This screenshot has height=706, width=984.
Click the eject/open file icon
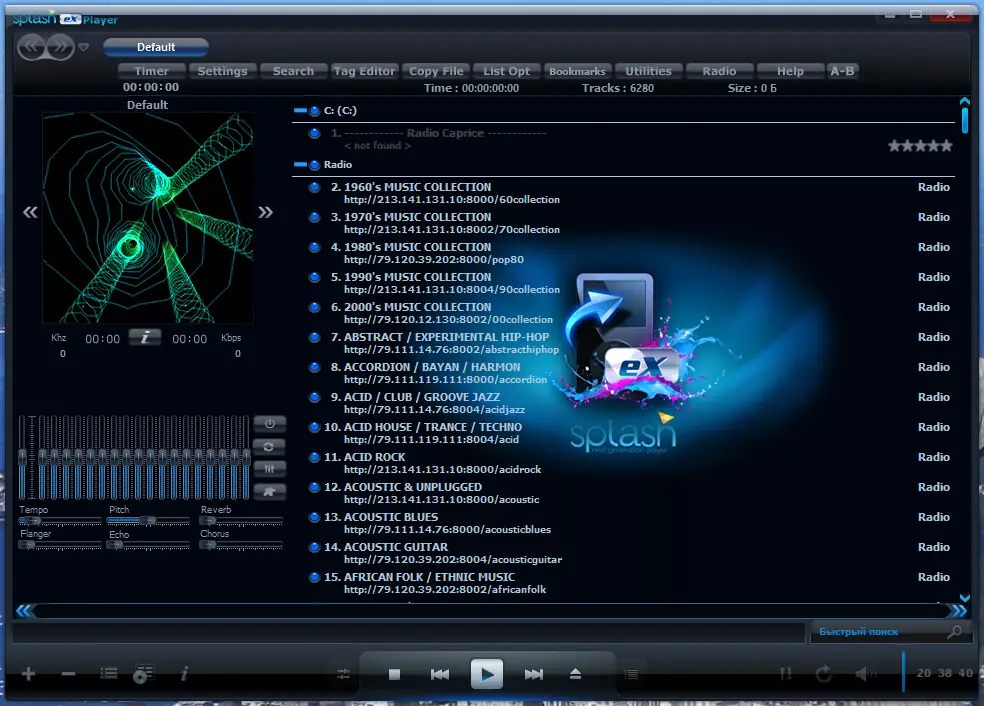575,674
